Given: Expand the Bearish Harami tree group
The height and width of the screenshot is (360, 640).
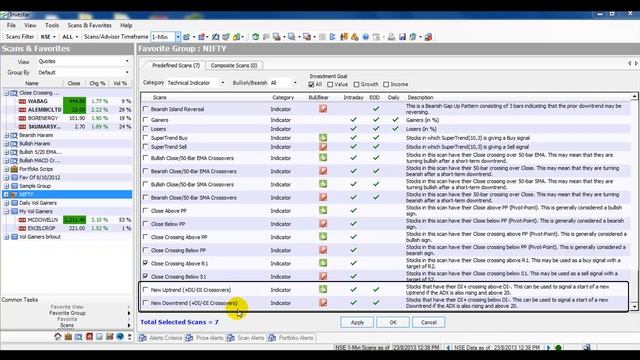Looking at the screenshot, I should pyautogui.click(x=6, y=135).
